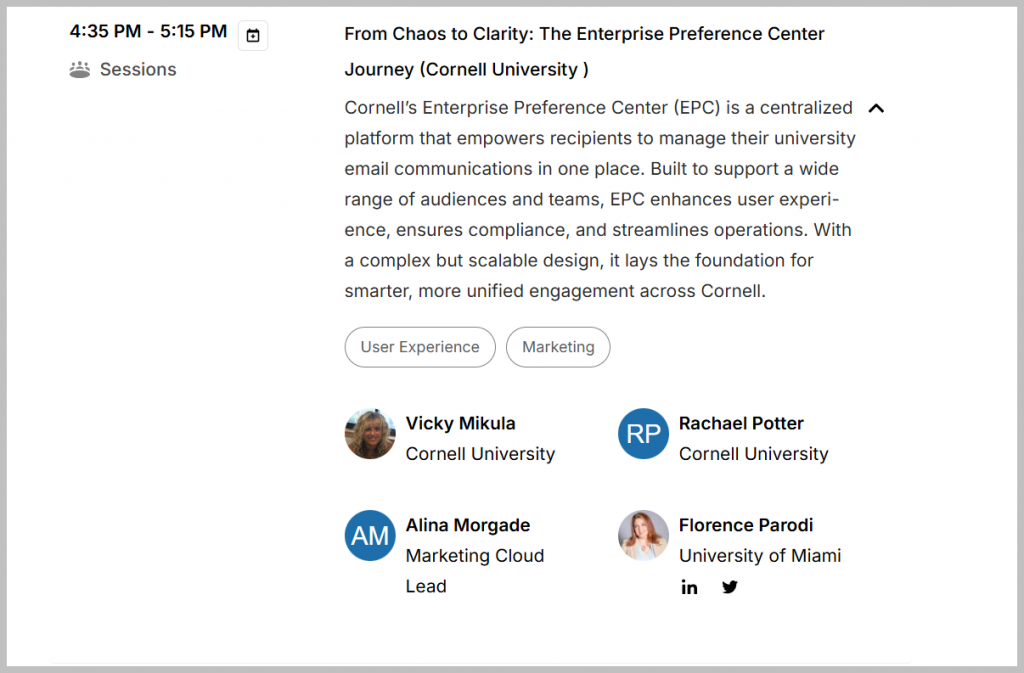Open the Florence Parodi speaker name link
Image resolution: width=1024 pixels, height=673 pixels.
pyautogui.click(x=746, y=525)
